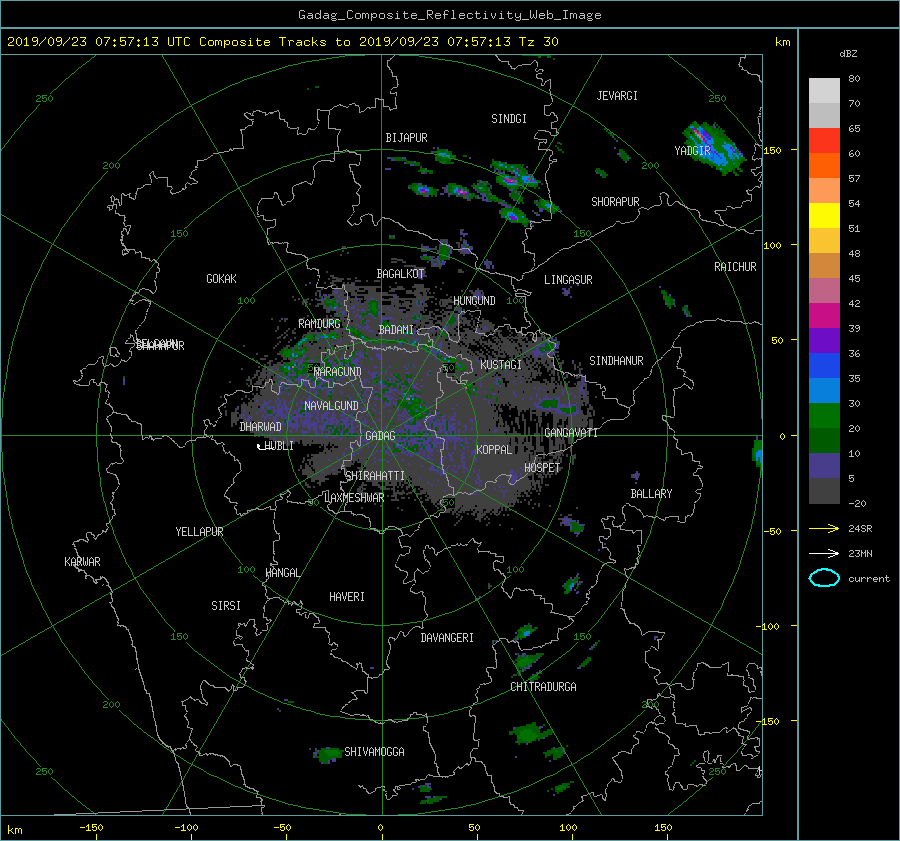
Task: Select the blue 35-36 dBZ swatch
Action: tap(824, 366)
